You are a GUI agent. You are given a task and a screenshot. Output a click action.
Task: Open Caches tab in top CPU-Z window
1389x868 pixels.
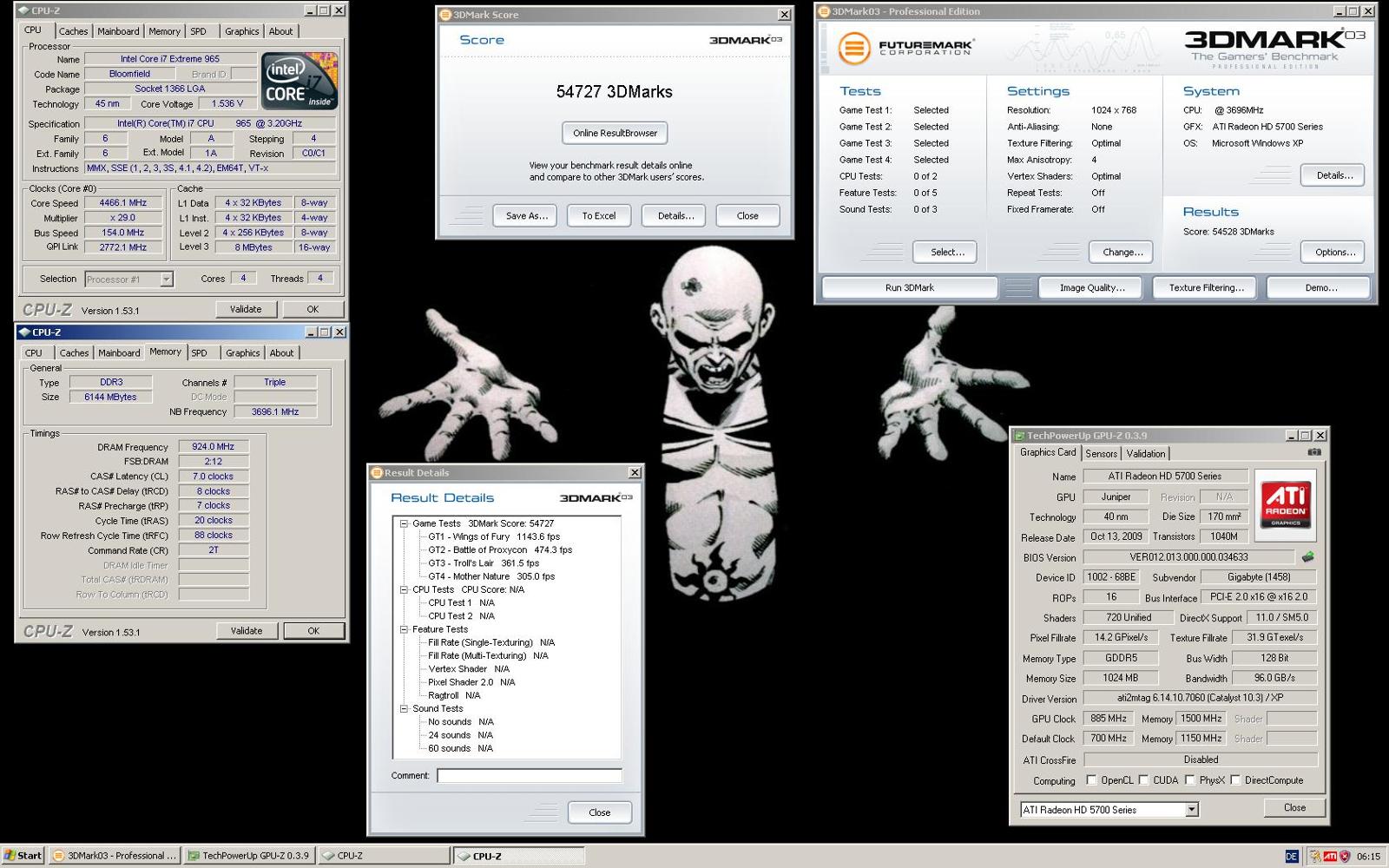click(x=73, y=31)
